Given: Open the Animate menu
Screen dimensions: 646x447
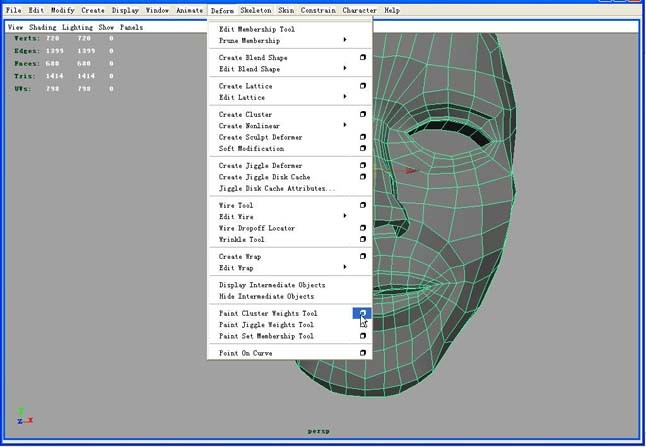Looking at the screenshot, I should click(190, 10).
